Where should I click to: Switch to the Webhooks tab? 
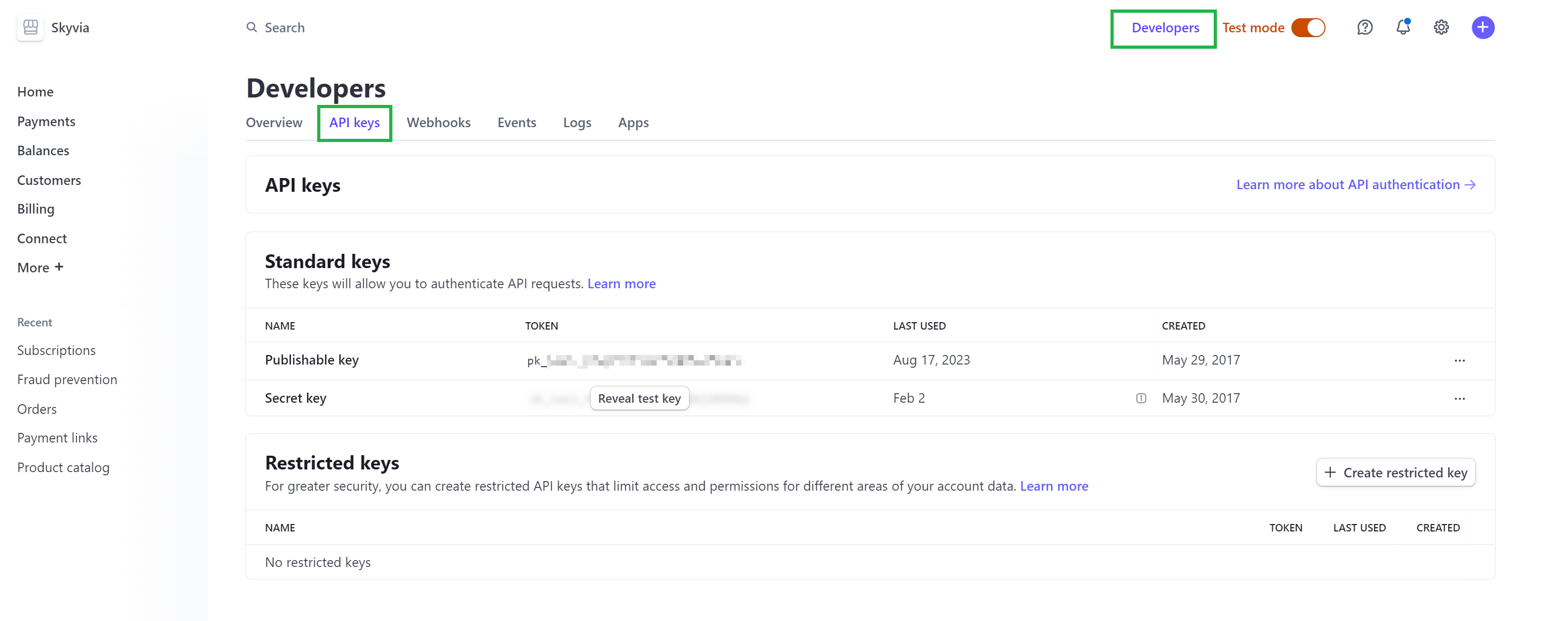438,122
